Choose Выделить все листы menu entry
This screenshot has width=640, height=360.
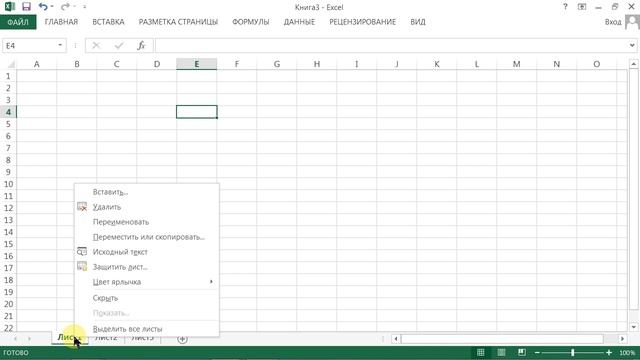point(147,329)
